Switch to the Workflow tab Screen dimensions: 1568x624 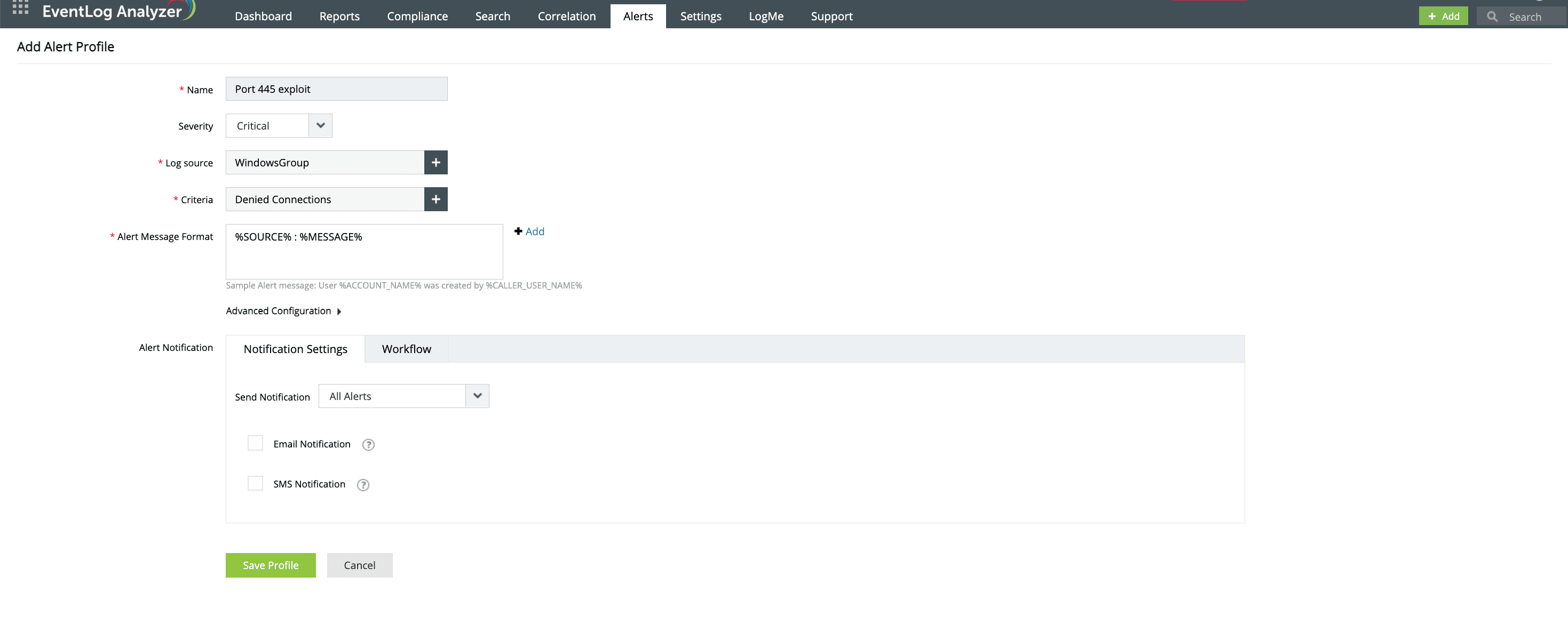pos(406,349)
